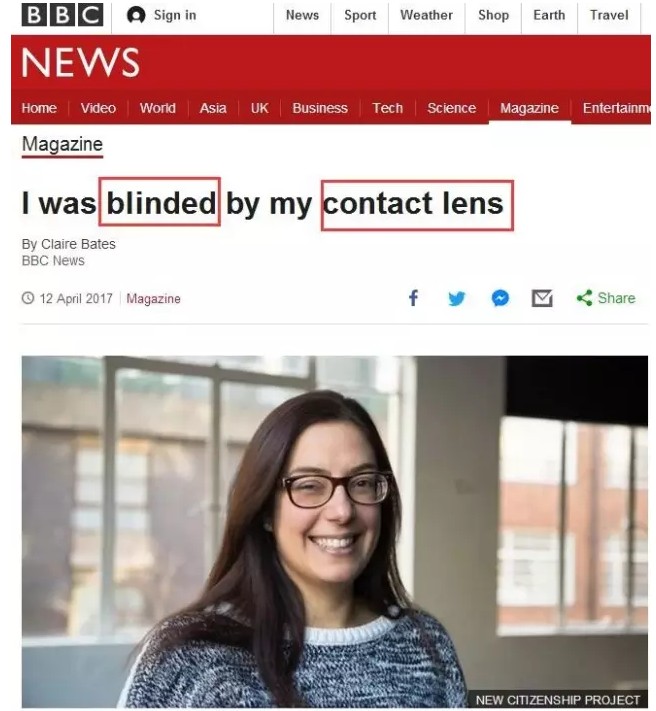Switch to the Tech news tab
Image resolution: width=656 pixels, height=711 pixels.
[x=387, y=108]
